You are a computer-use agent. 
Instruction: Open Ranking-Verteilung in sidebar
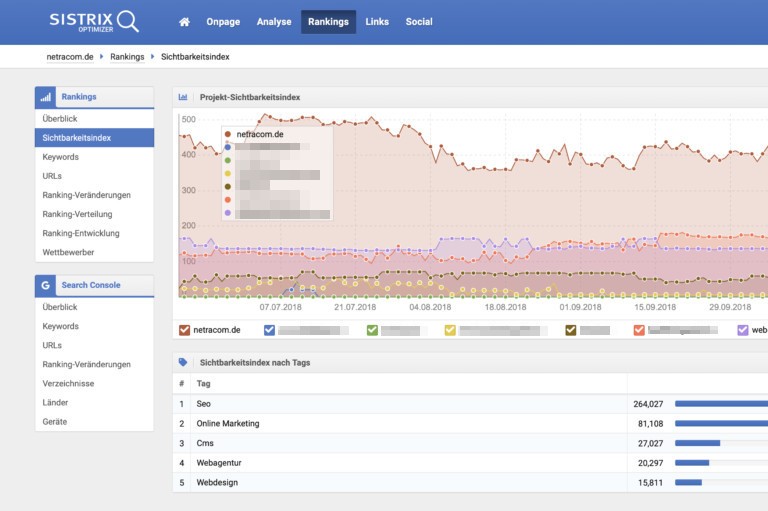click(x=94, y=214)
